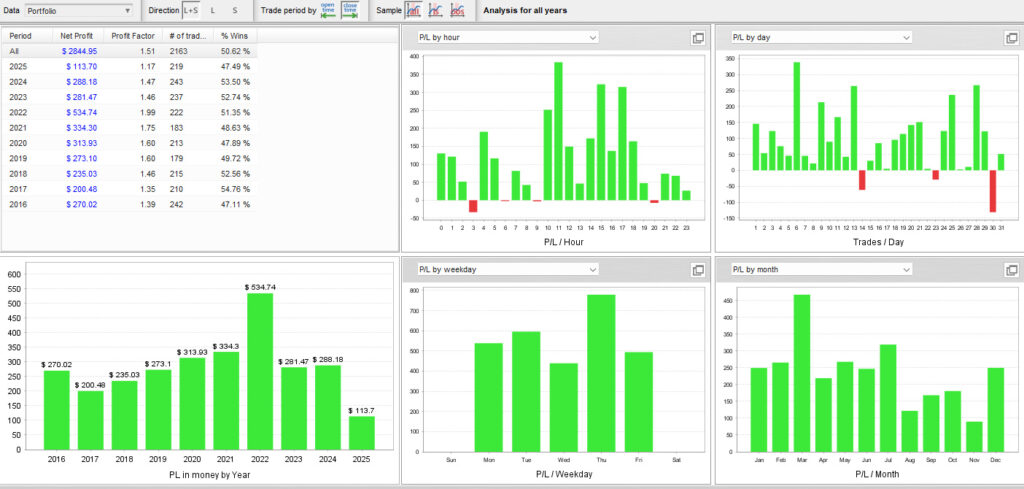Pop out the P/L by hour chart
The width and height of the screenshot is (1024, 489).
pyautogui.click(x=698, y=38)
